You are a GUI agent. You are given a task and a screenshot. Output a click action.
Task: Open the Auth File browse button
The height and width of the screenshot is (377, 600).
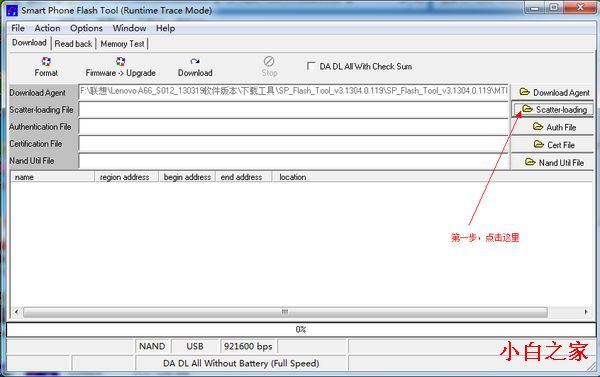(x=553, y=127)
